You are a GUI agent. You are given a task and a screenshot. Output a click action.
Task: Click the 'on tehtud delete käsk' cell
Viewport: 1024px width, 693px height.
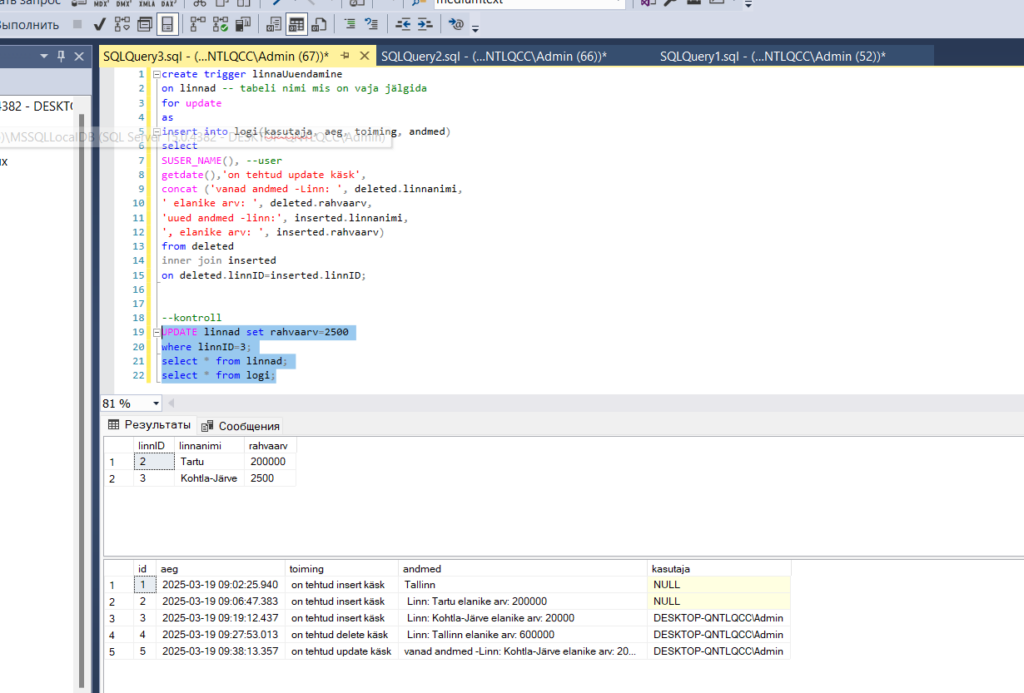342,635
